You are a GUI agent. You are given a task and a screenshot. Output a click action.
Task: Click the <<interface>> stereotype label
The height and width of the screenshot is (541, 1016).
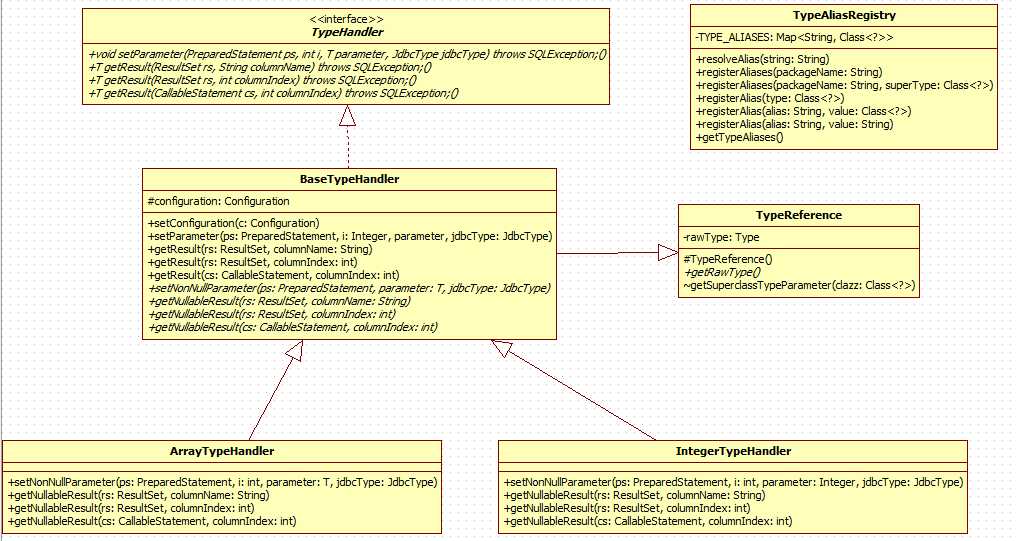(x=346, y=19)
